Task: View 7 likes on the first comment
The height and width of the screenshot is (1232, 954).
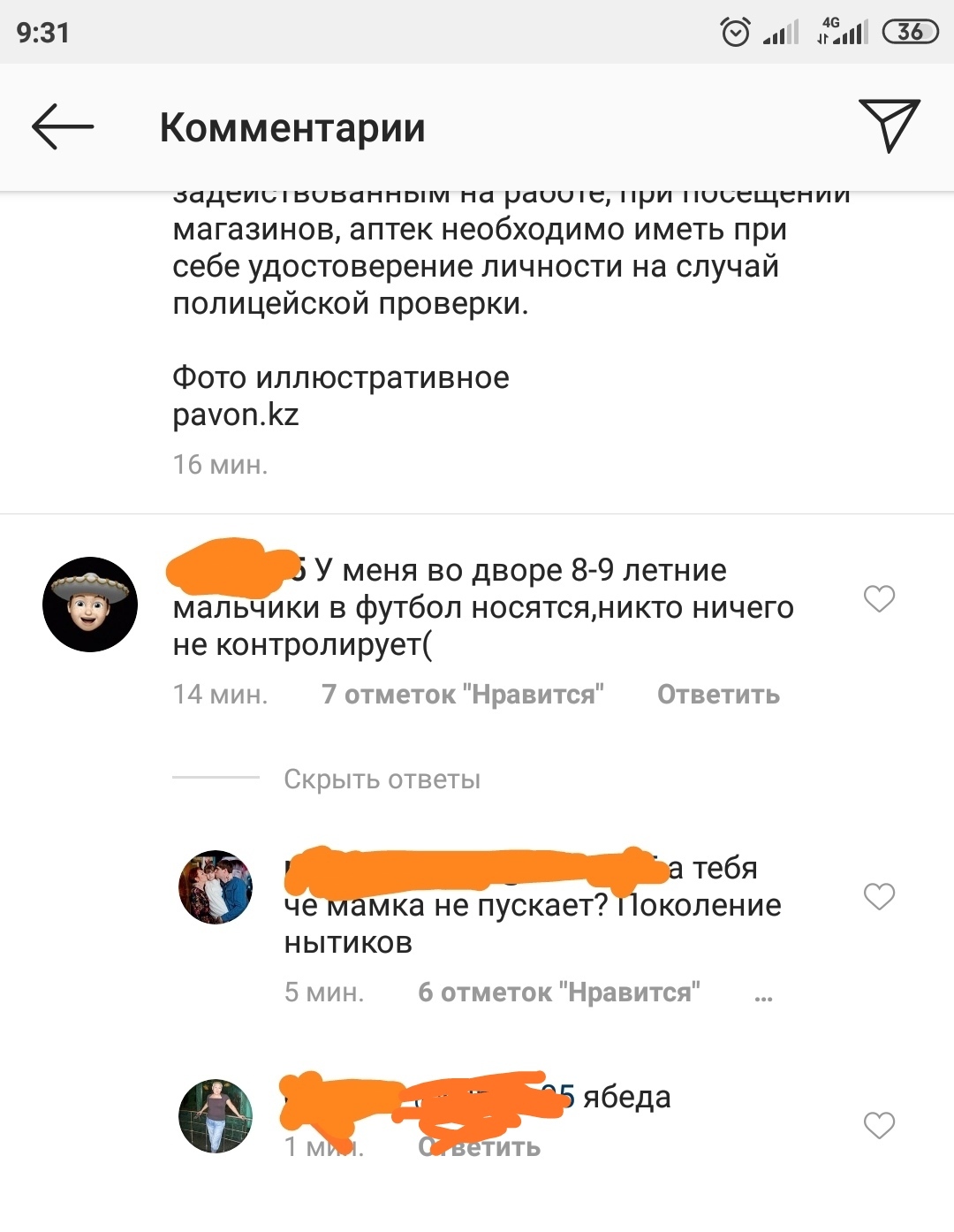Action: (x=463, y=695)
